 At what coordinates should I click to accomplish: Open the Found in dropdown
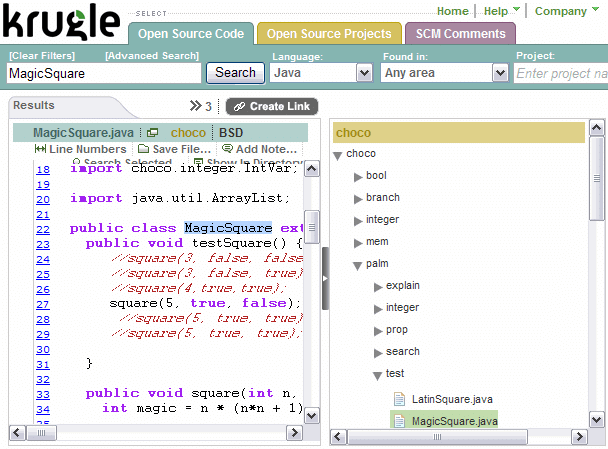pyautogui.click(x=500, y=73)
